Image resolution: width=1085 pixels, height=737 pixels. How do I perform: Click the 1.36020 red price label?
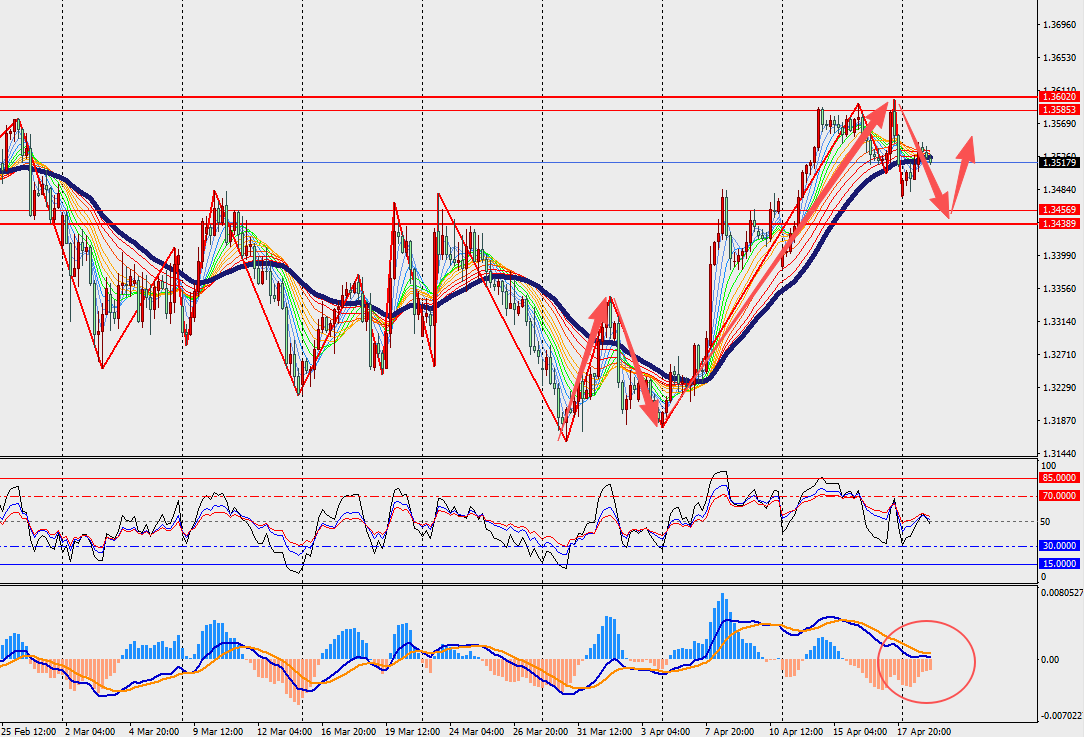pos(1058,97)
